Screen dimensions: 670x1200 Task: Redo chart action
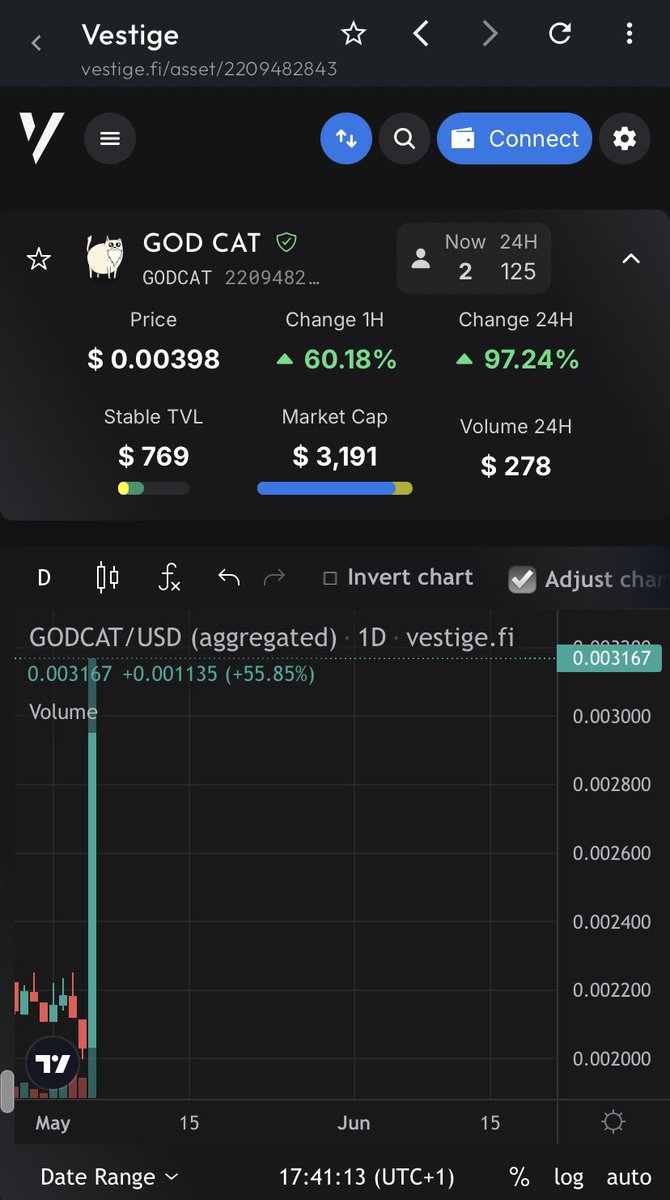[274, 577]
